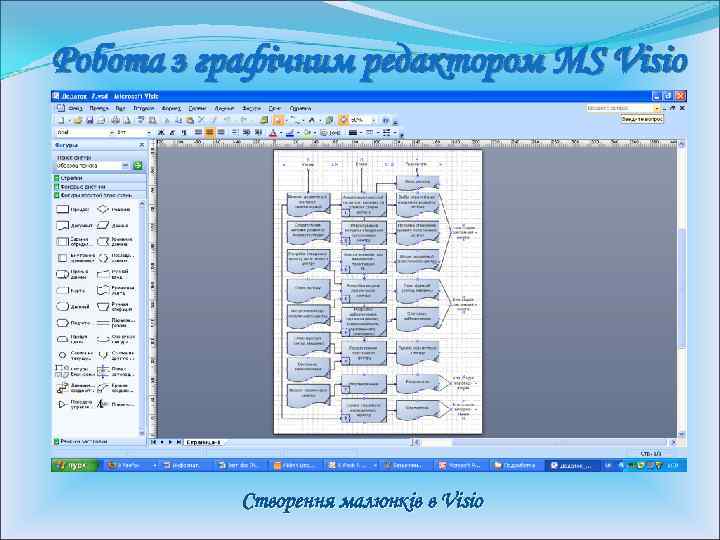Click the Пуск Start button
The height and width of the screenshot is (540, 720).
(74, 465)
